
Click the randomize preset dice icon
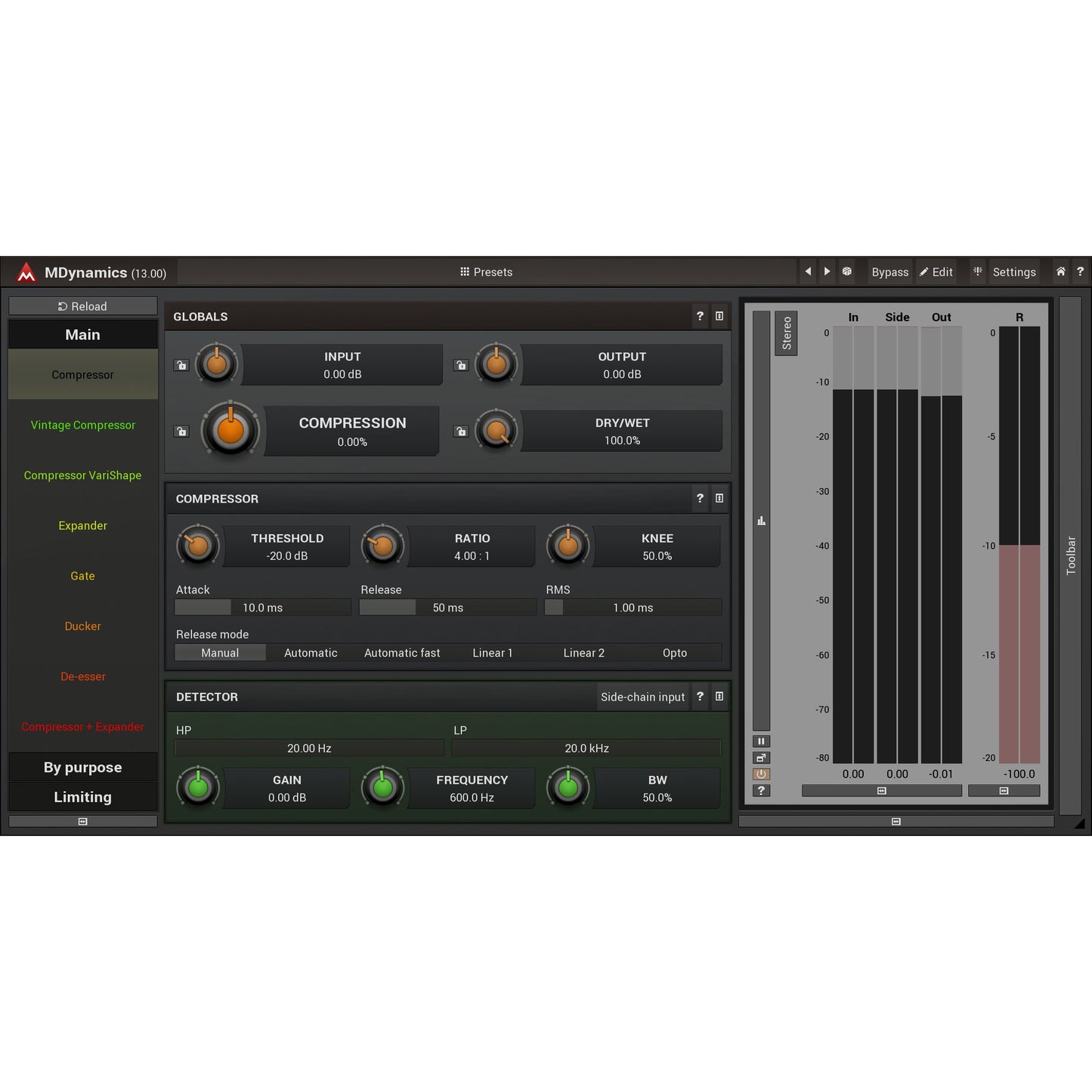tap(847, 271)
